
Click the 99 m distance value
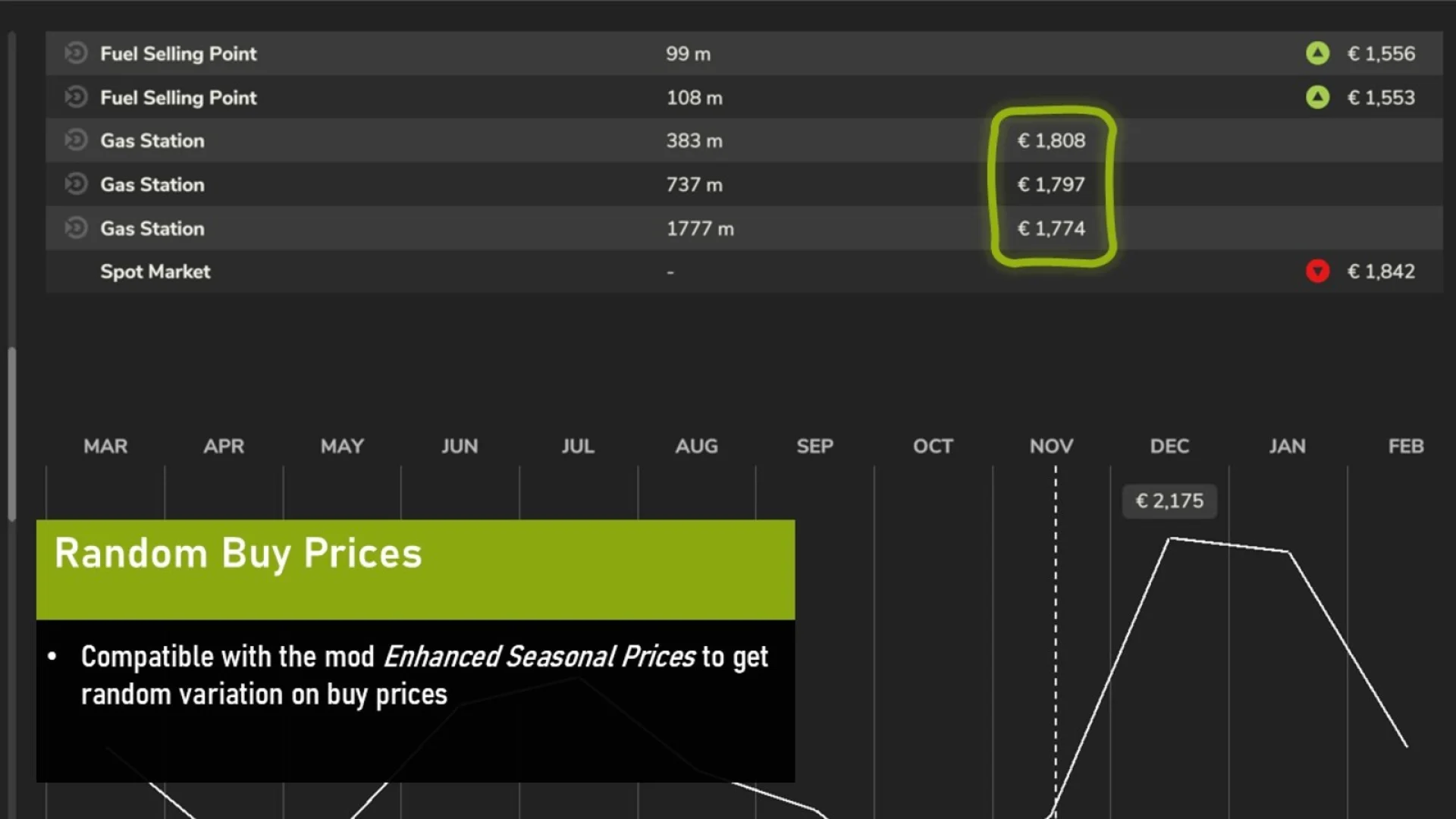pos(685,54)
